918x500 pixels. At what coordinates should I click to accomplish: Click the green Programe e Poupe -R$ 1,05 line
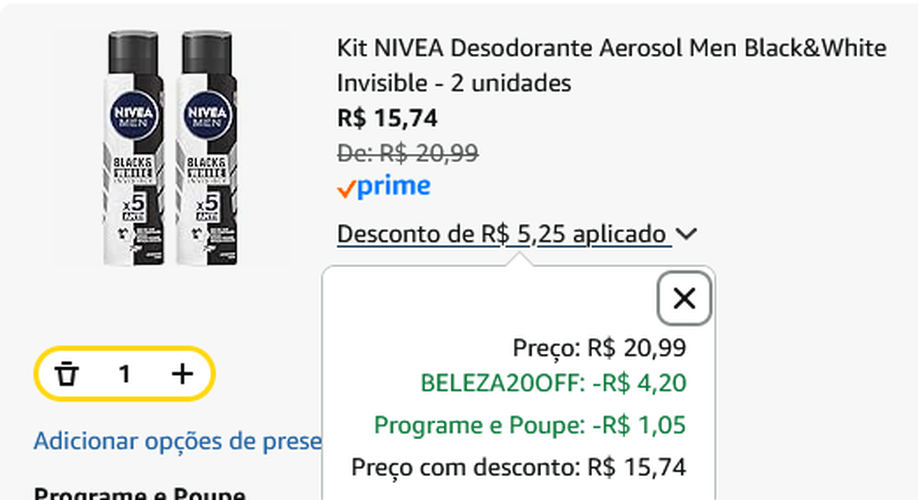point(530,425)
